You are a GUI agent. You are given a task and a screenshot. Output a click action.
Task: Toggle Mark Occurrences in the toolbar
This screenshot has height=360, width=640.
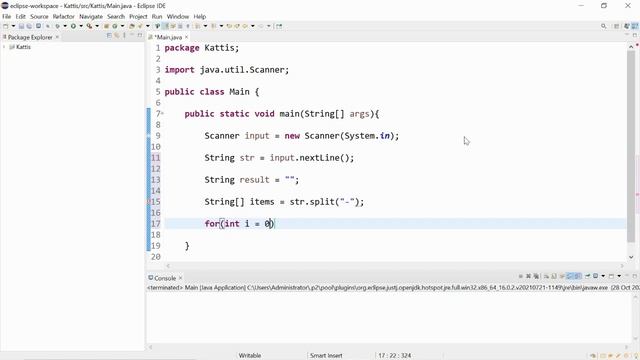pos(165,26)
